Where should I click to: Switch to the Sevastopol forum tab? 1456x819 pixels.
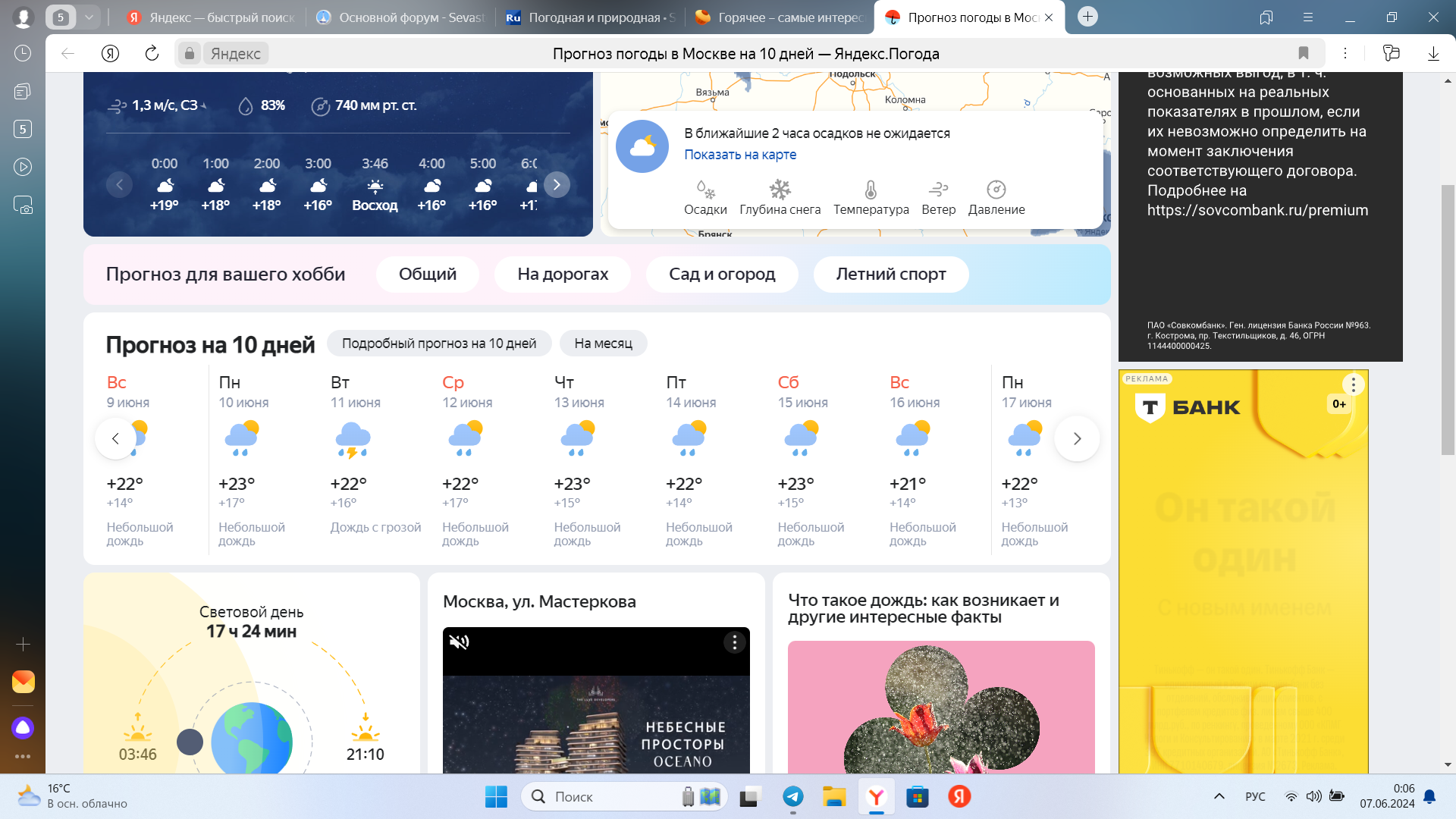tap(400, 17)
